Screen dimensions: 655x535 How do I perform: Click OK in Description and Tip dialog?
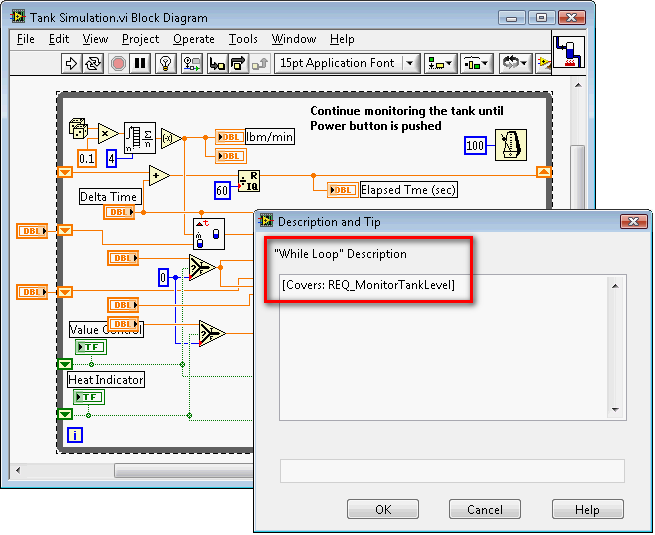(383, 509)
